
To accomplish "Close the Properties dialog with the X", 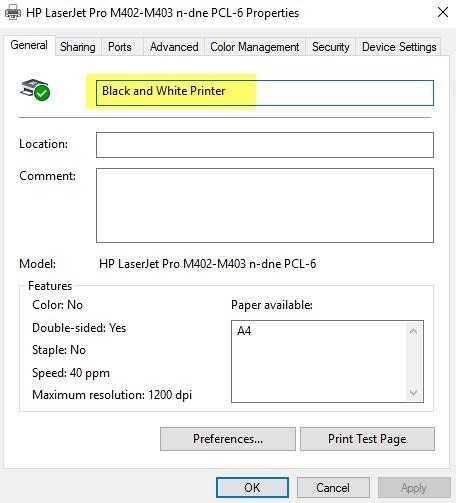I will point(443,12).
